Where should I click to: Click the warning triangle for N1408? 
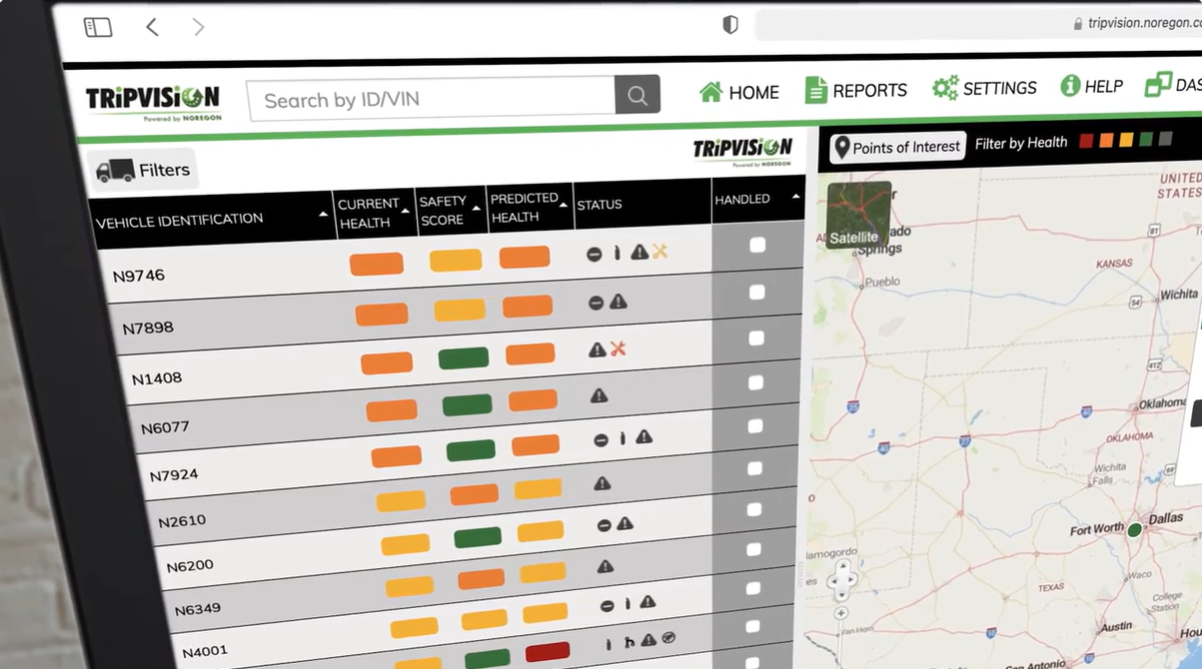[x=597, y=350]
